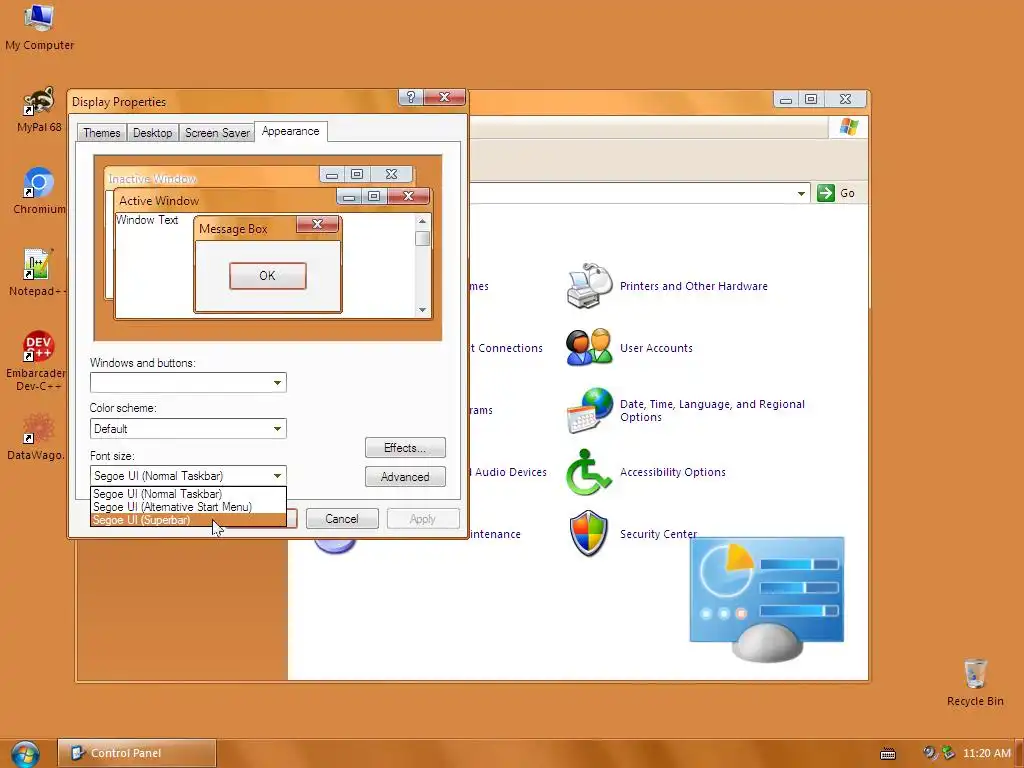Open the User Accounts link
1024x768 pixels.
[656, 348]
